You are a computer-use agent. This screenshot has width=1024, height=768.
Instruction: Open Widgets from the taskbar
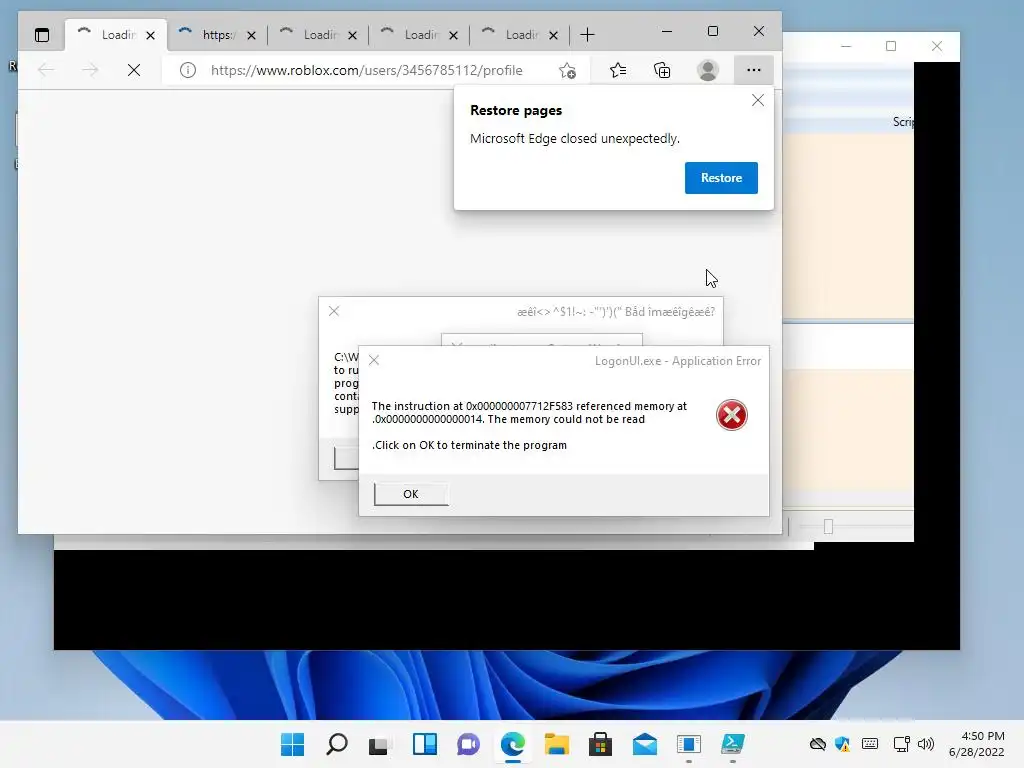(424, 744)
